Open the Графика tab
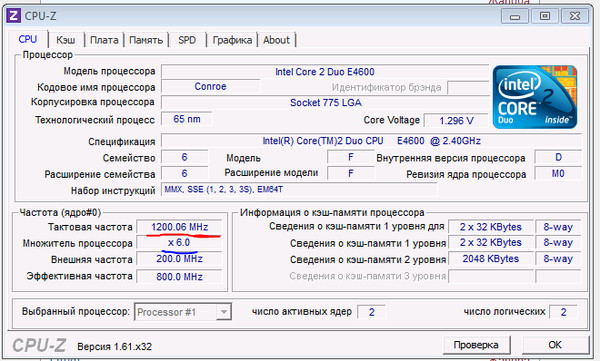Viewport: 600px width, 361px height. (232, 40)
